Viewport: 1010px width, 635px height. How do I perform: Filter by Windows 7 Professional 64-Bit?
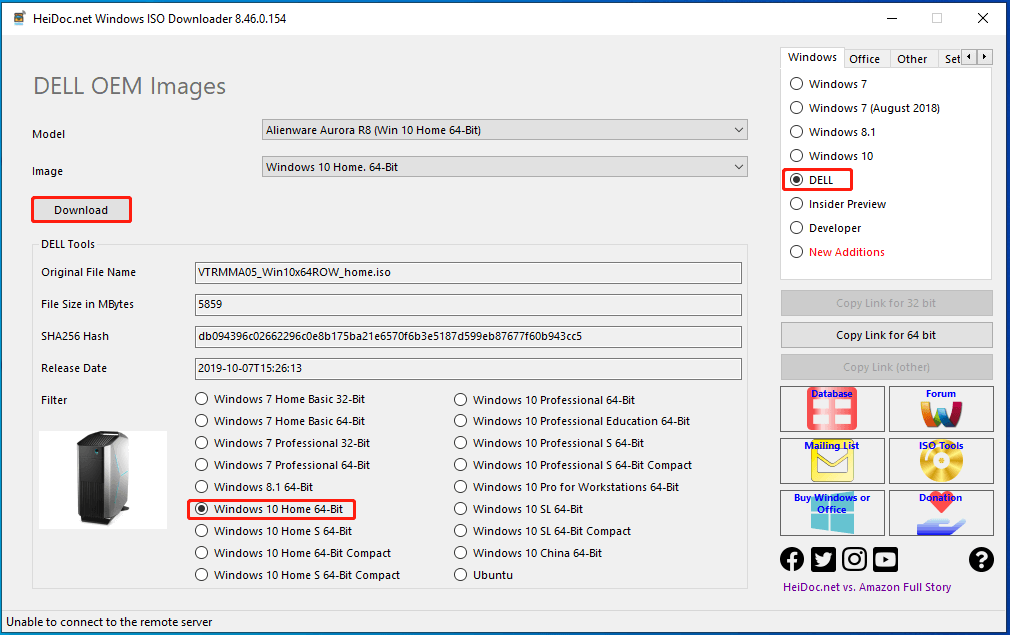coord(283,465)
